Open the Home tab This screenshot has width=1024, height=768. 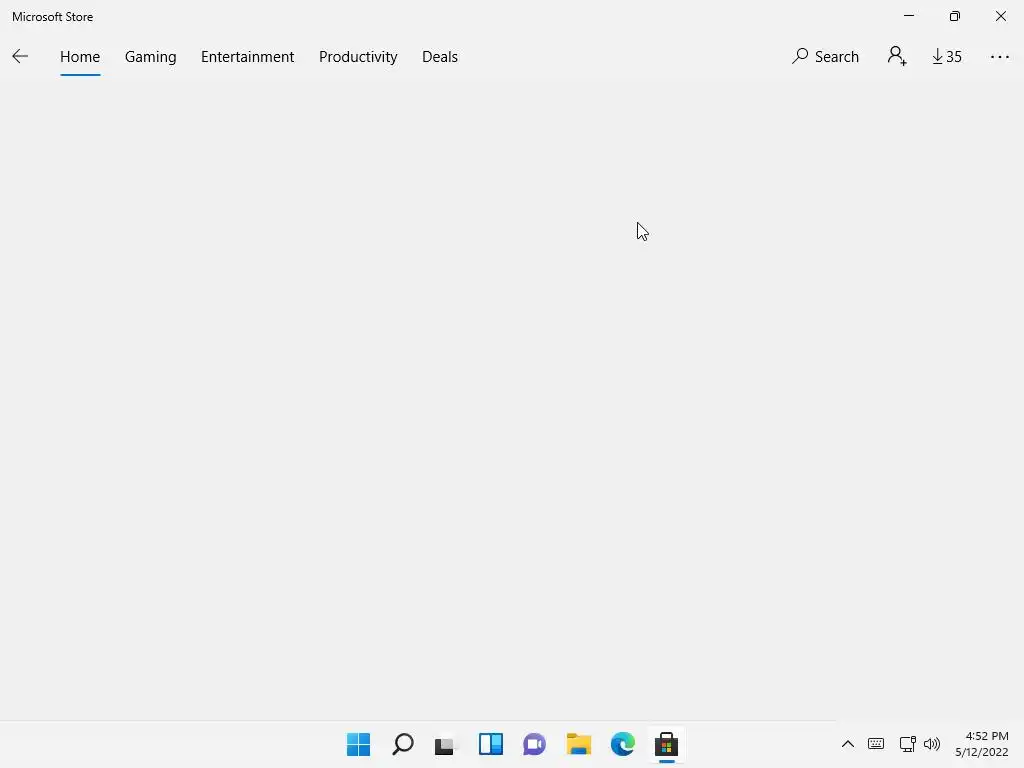[x=80, y=57]
